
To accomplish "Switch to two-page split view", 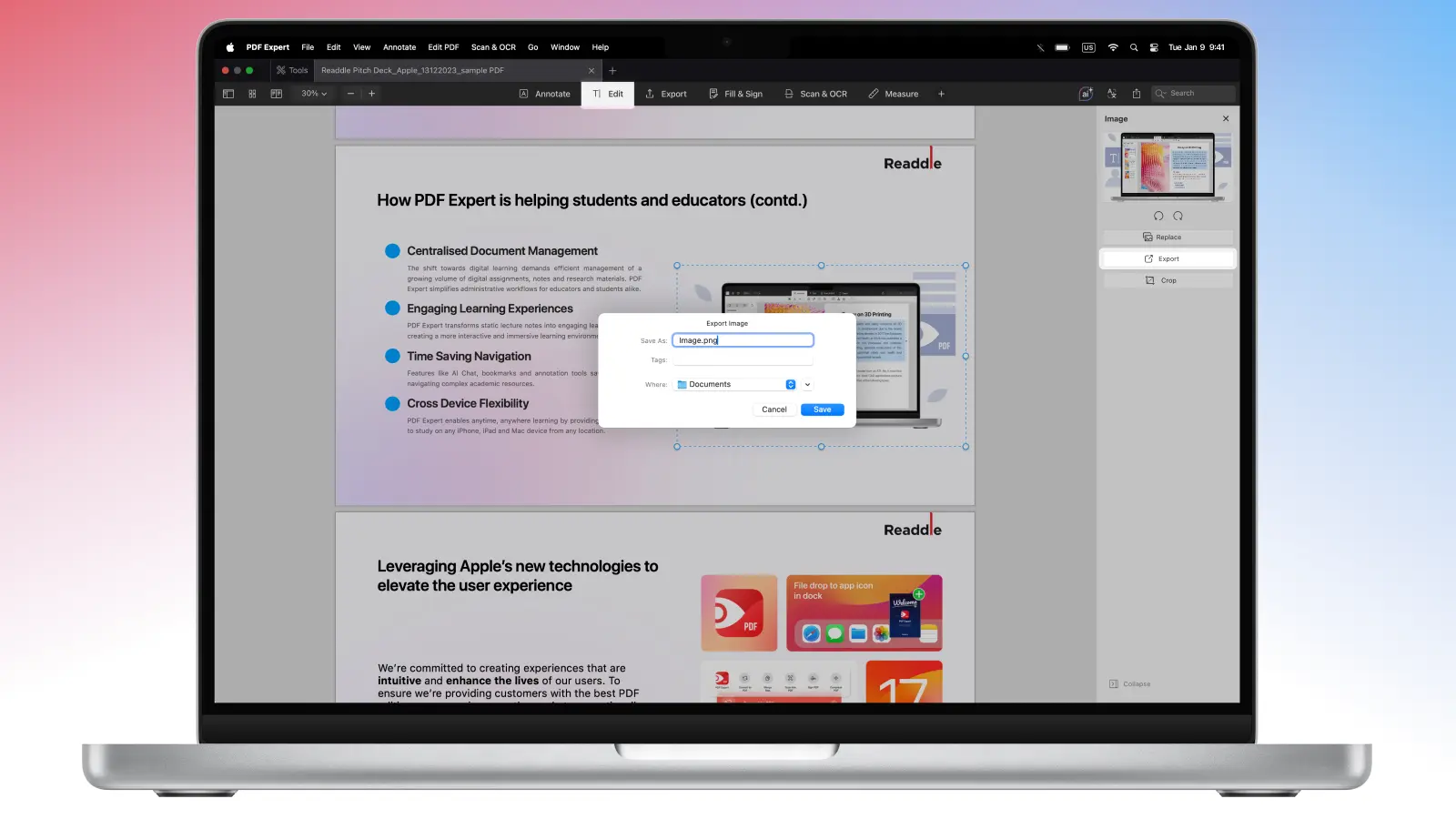I will [276, 94].
